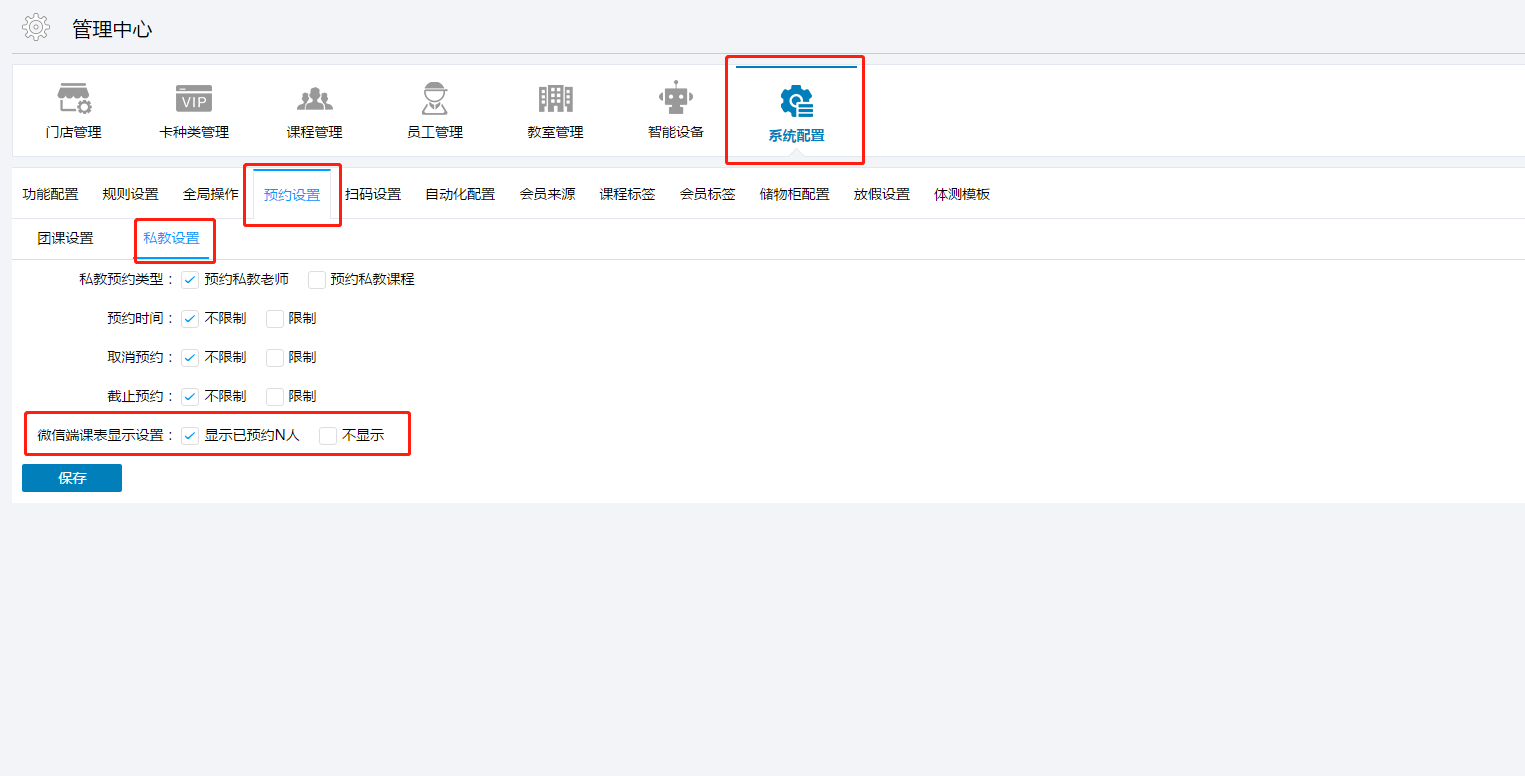Uncheck 显示已预约N人 checkbox
Screen dimensions: 1525x776
click(x=190, y=436)
